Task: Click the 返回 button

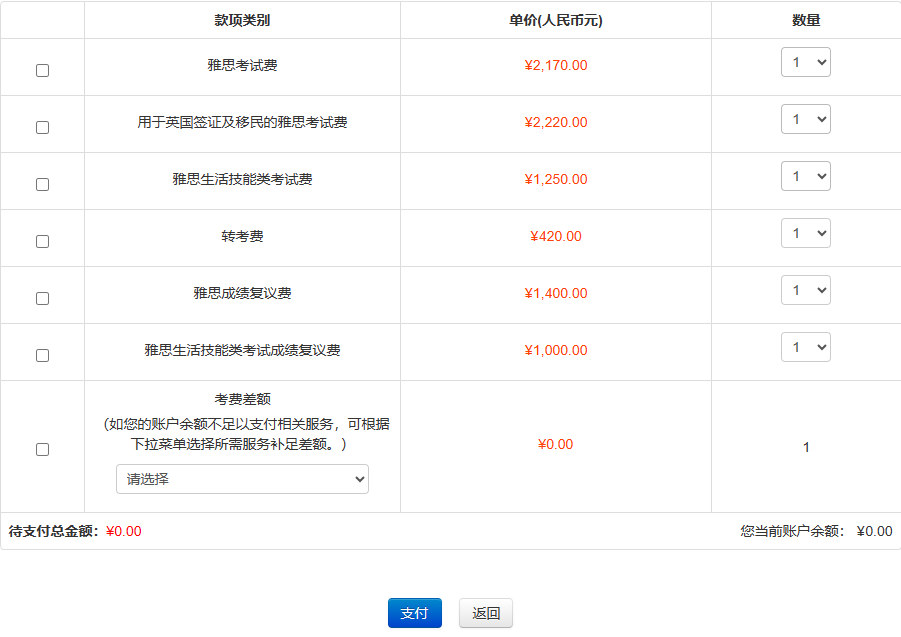Action: (x=486, y=613)
